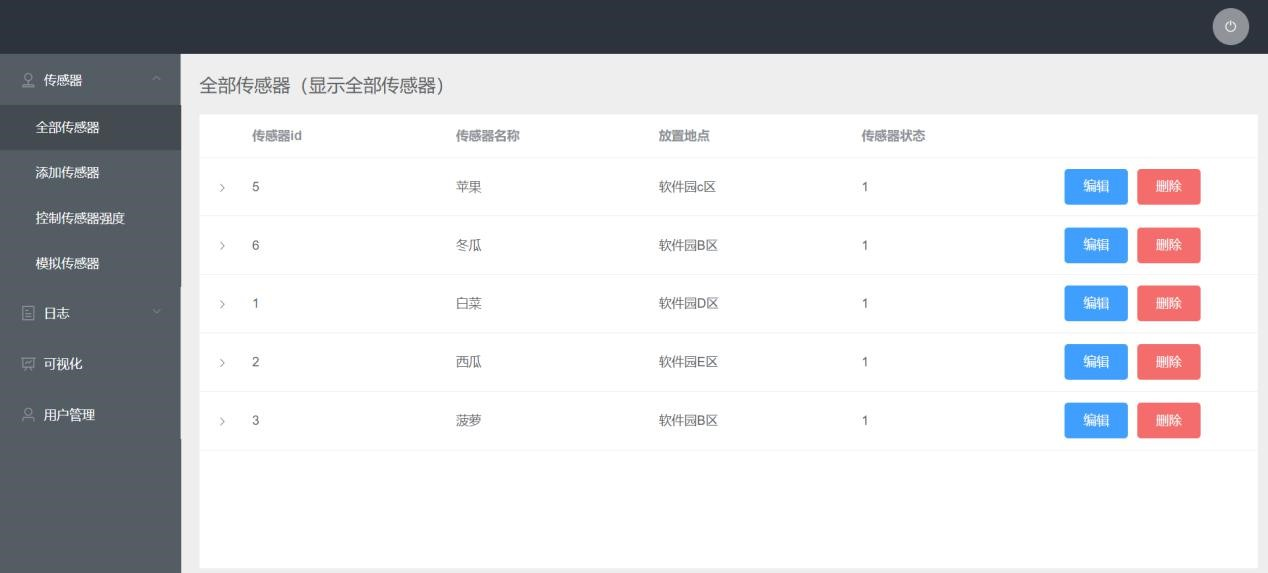This screenshot has width=1268, height=573.
Task: Click the 全部传感器 page heading
Action: (321, 86)
